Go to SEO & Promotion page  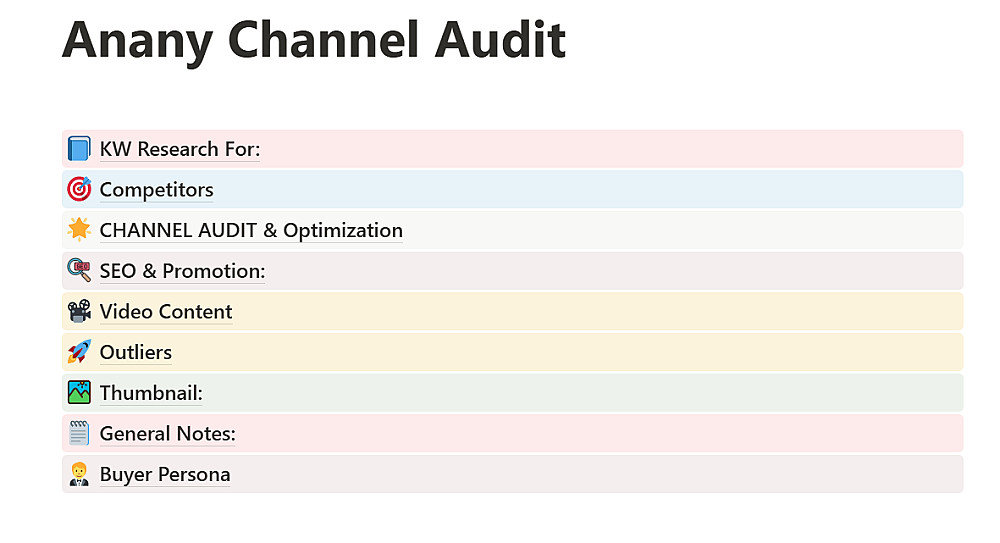[x=182, y=271]
